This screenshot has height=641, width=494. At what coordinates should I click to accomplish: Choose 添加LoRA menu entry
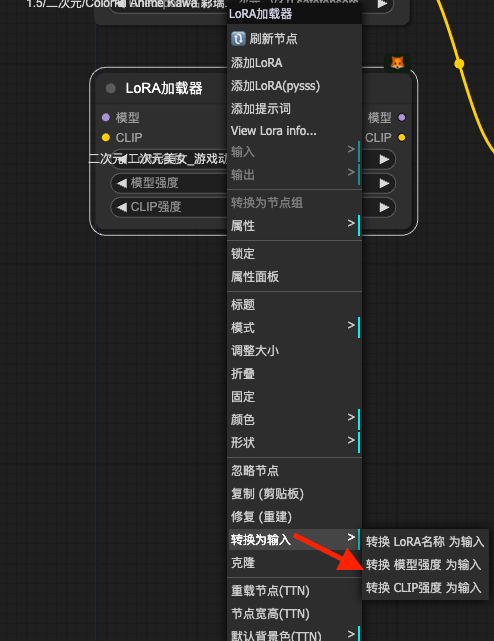click(294, 63)
